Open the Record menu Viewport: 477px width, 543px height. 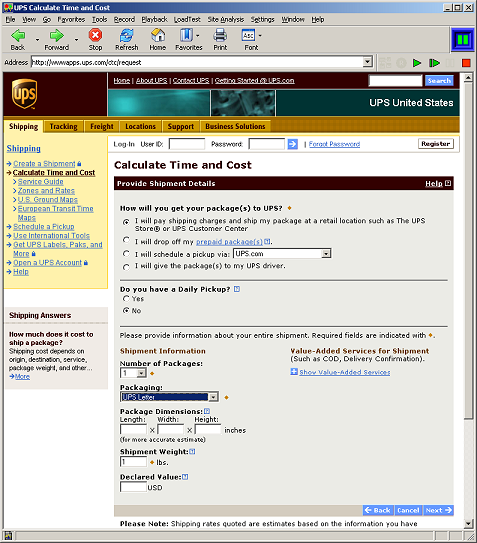[x=124, y=19]
